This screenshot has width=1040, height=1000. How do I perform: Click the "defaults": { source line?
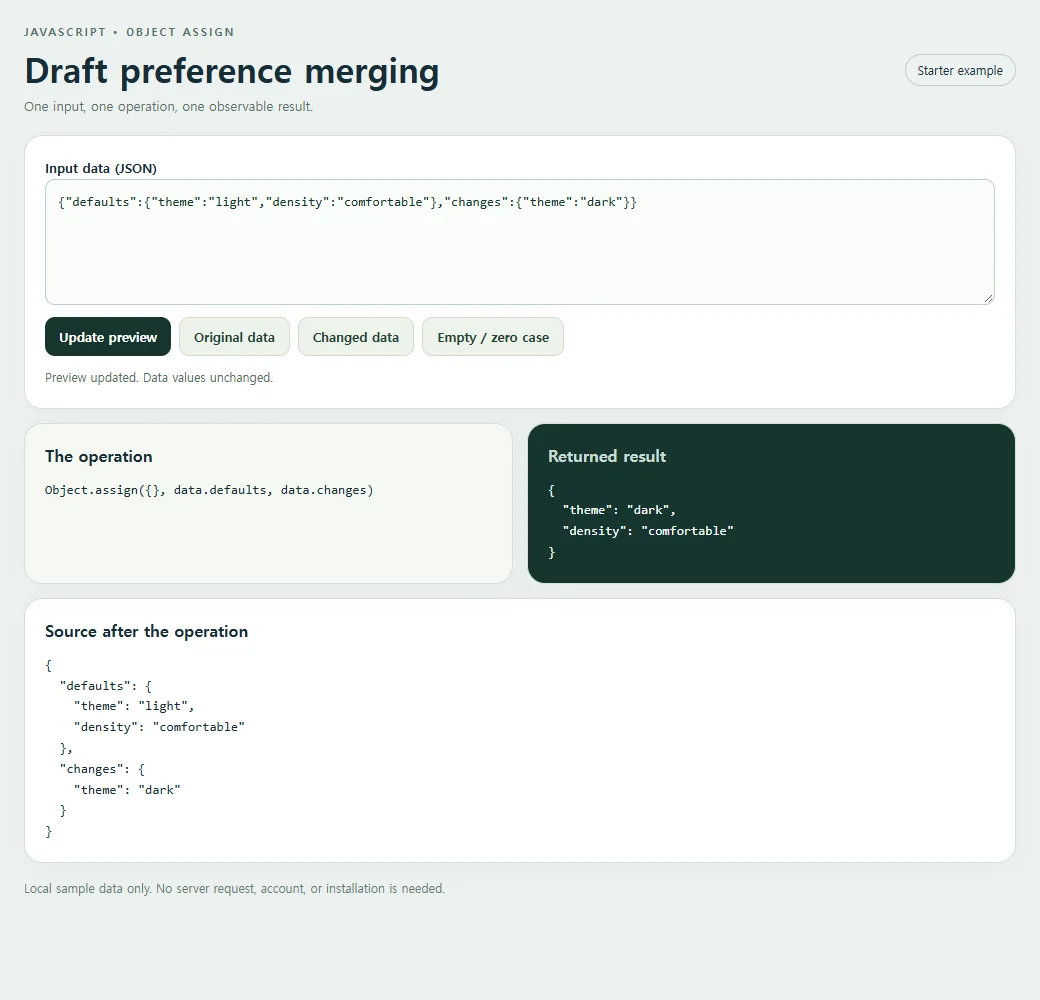105,686
